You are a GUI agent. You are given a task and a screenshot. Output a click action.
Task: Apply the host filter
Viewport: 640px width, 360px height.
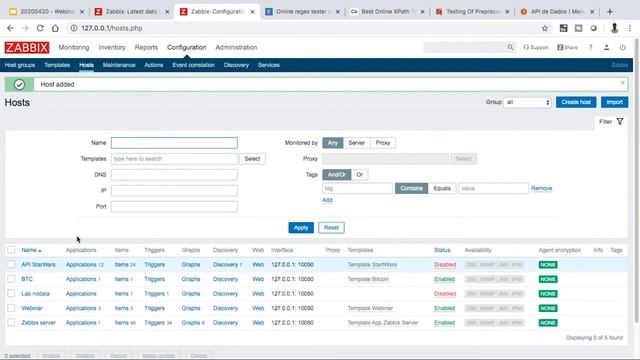click(x=301, y=228)
